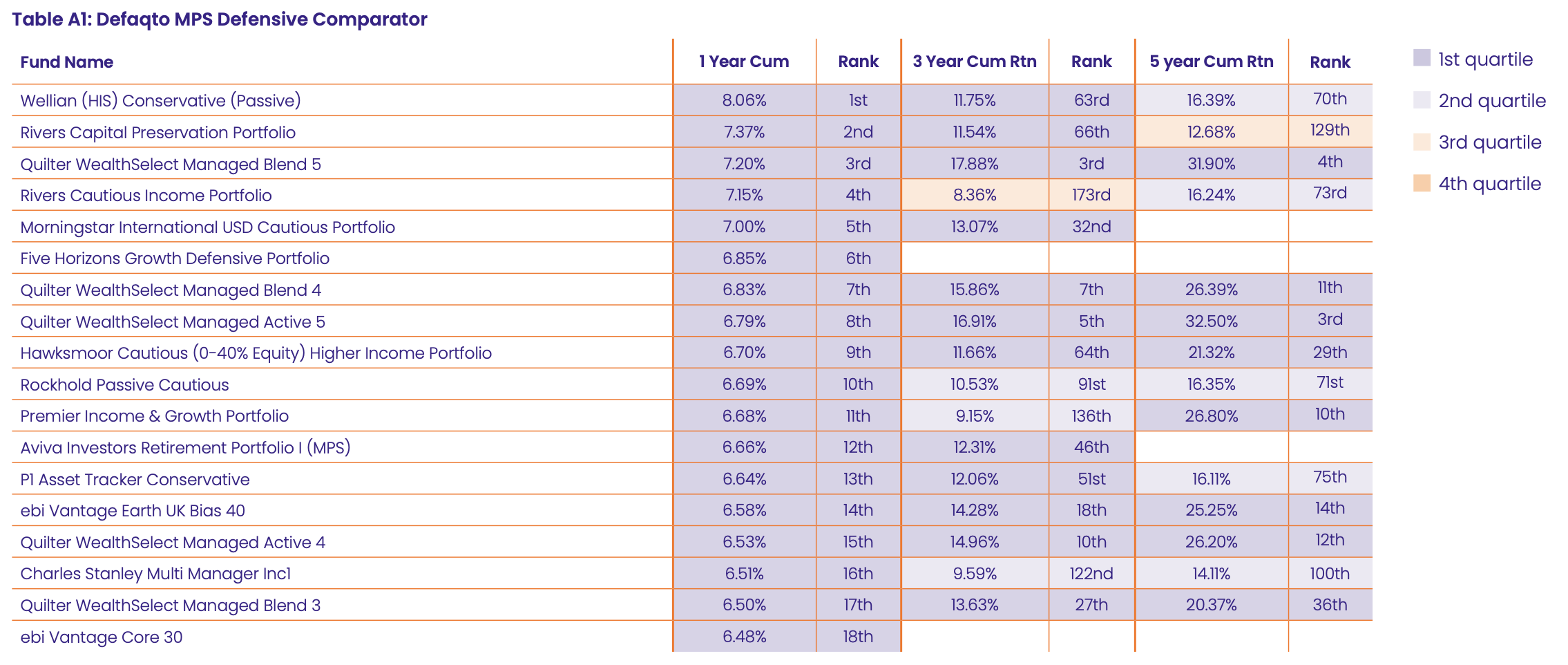Select the Rockhold Passive Cautious fund
The width and height of the screenshot is (1568, 665).
[124, 384]
